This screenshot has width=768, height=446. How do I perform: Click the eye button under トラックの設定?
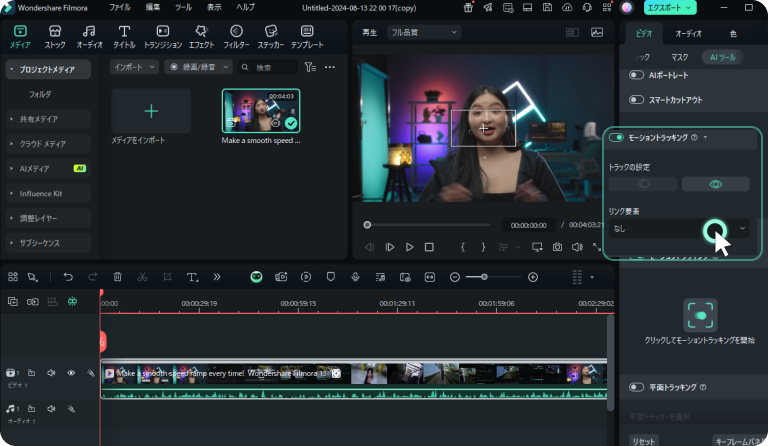tap(716, 184)
